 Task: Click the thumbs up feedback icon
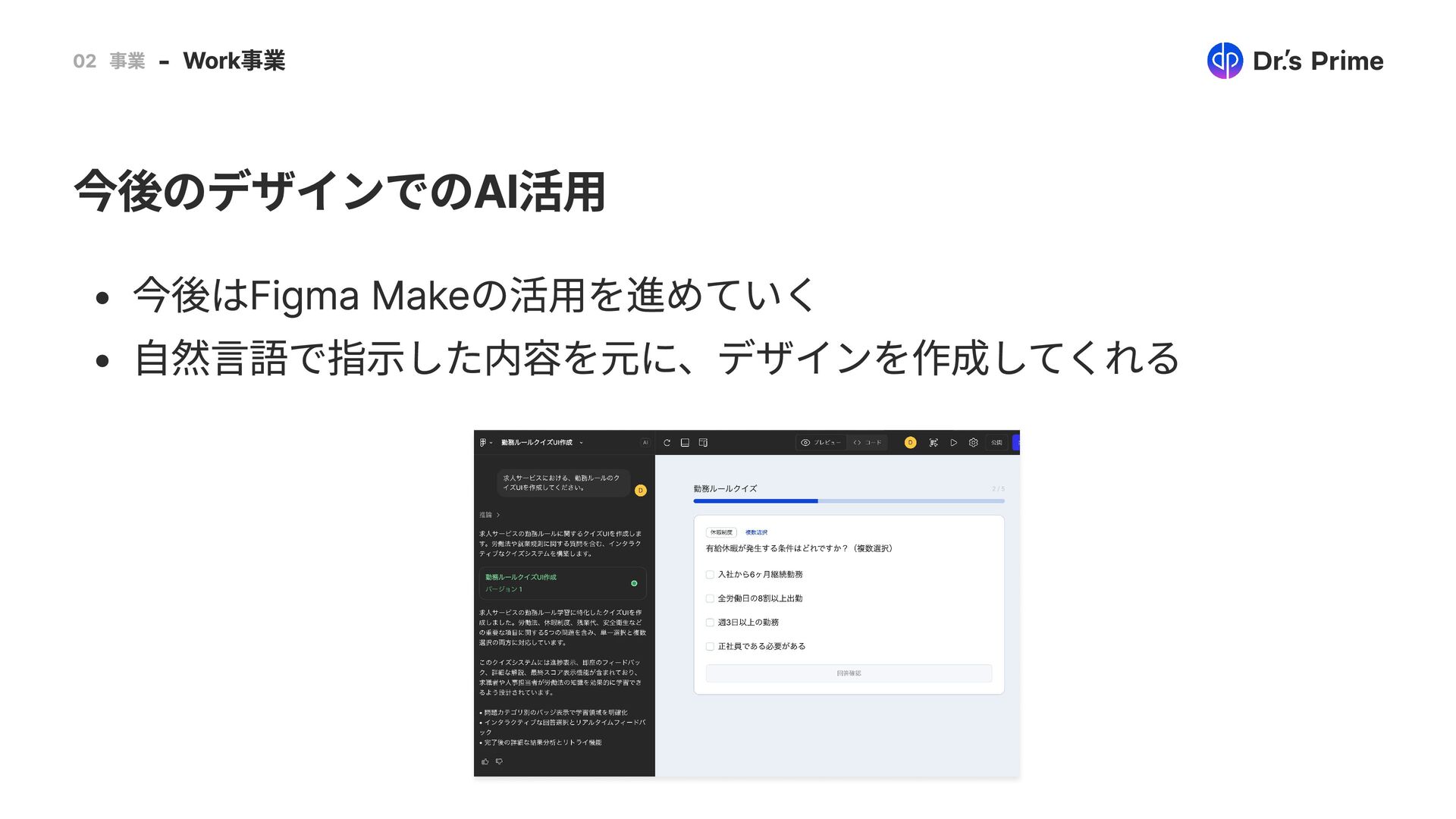pos(485,761)
